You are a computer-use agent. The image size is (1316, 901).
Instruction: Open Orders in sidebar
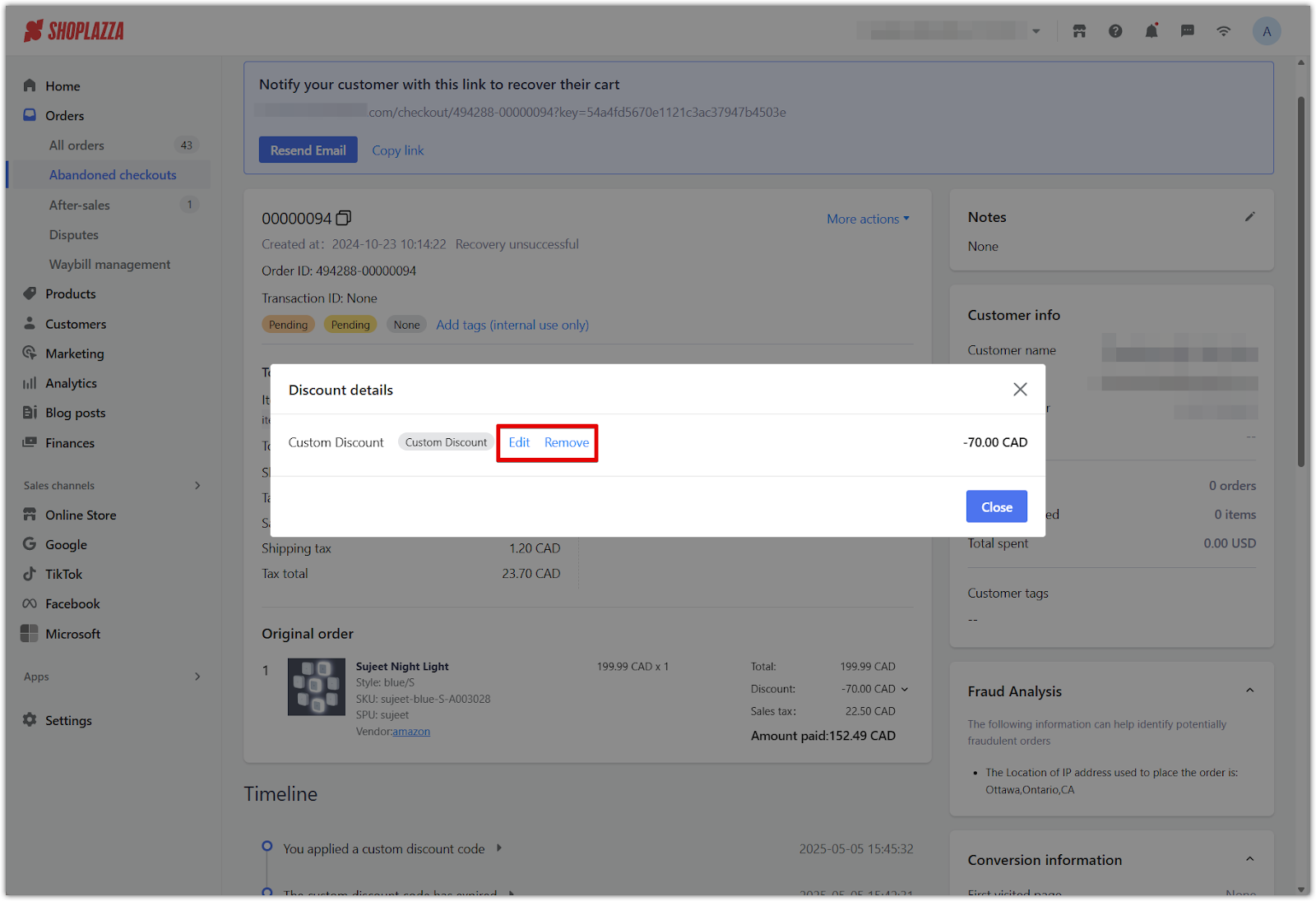(x=64, y=116)
